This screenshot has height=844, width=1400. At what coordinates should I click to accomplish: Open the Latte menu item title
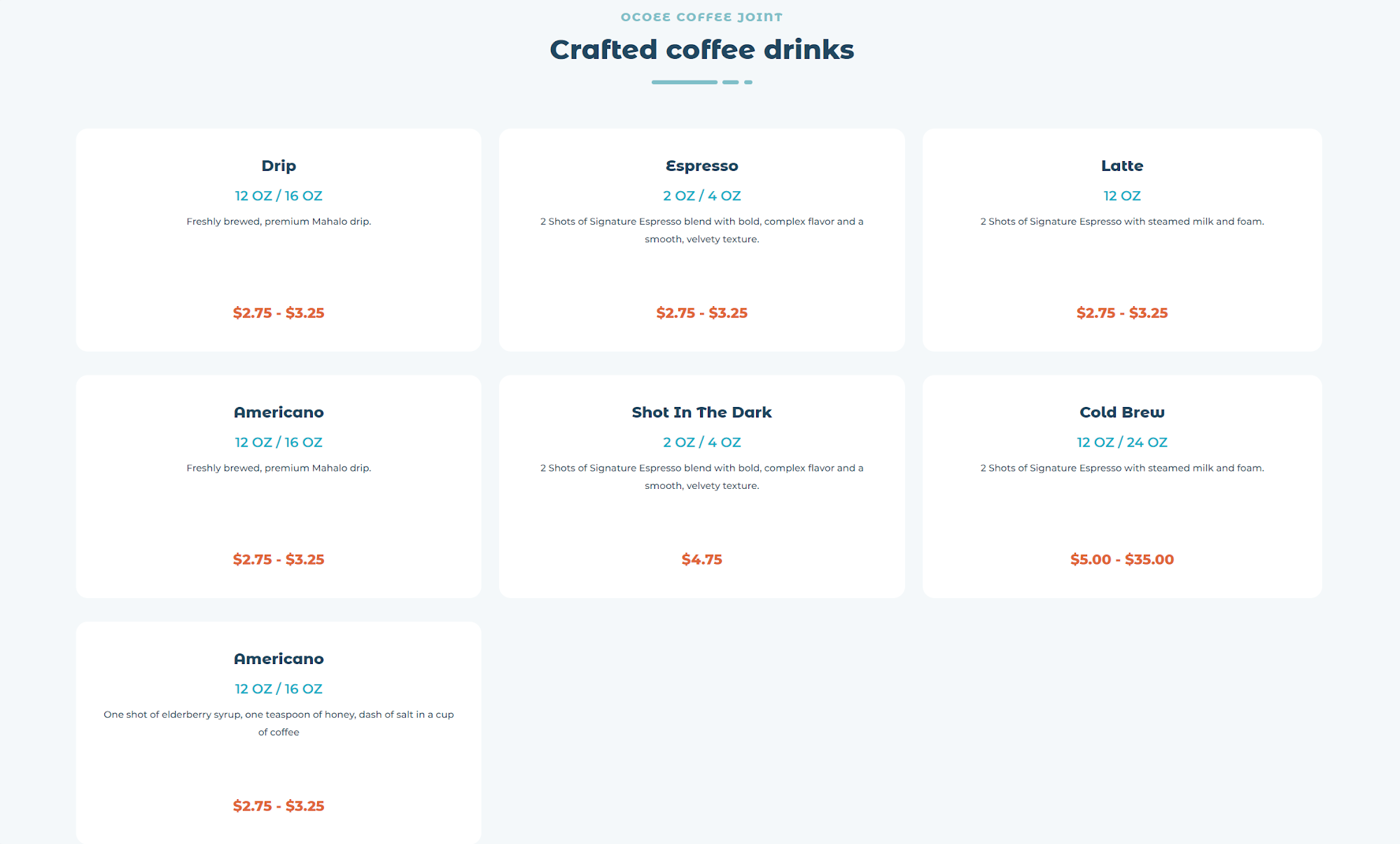(1121, 166)
